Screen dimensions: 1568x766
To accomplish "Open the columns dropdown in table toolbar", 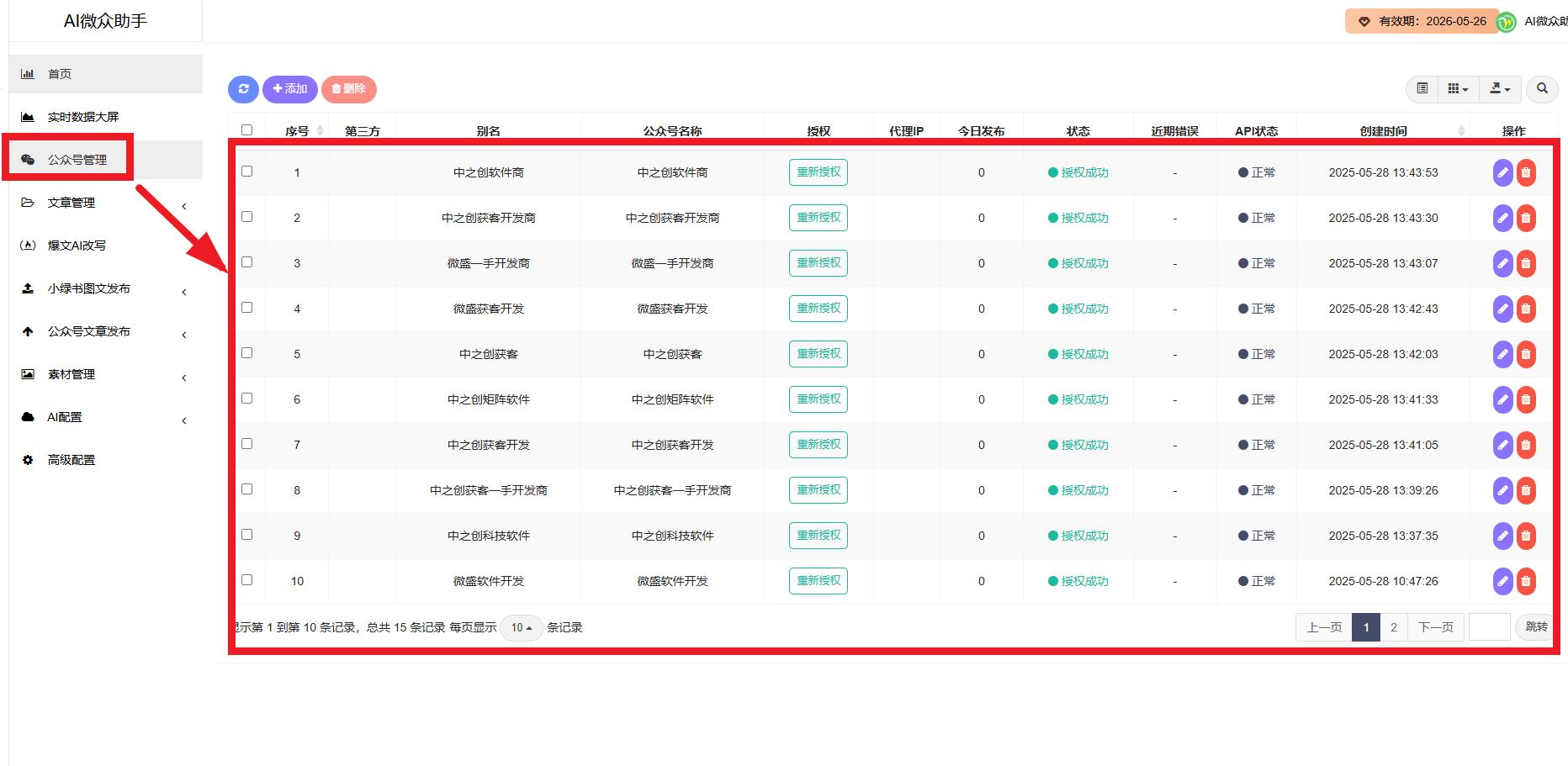I will tap(1458, 88).
